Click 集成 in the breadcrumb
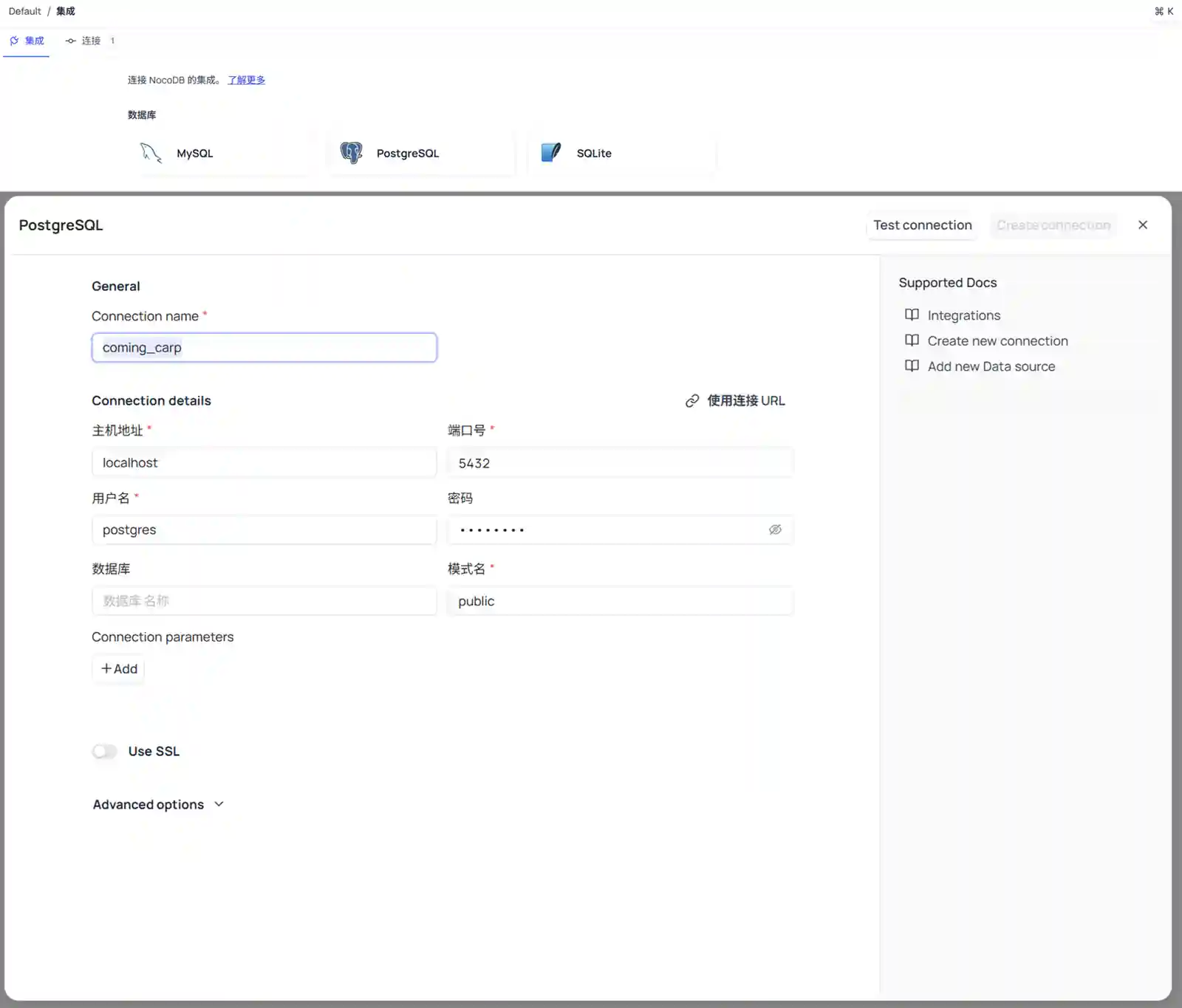The height and width of the screenshot is (1008, 1182). [x=66, y=11]
